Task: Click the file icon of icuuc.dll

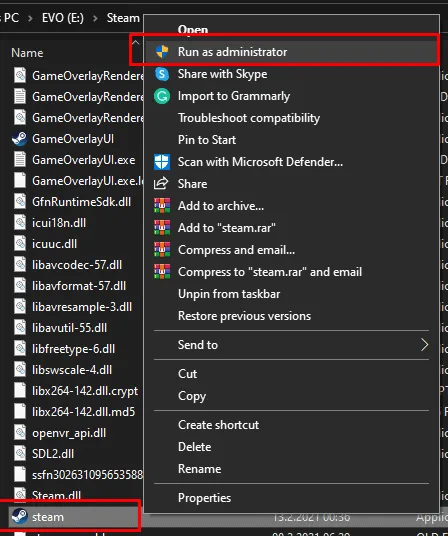Action: tap(20, 243)
